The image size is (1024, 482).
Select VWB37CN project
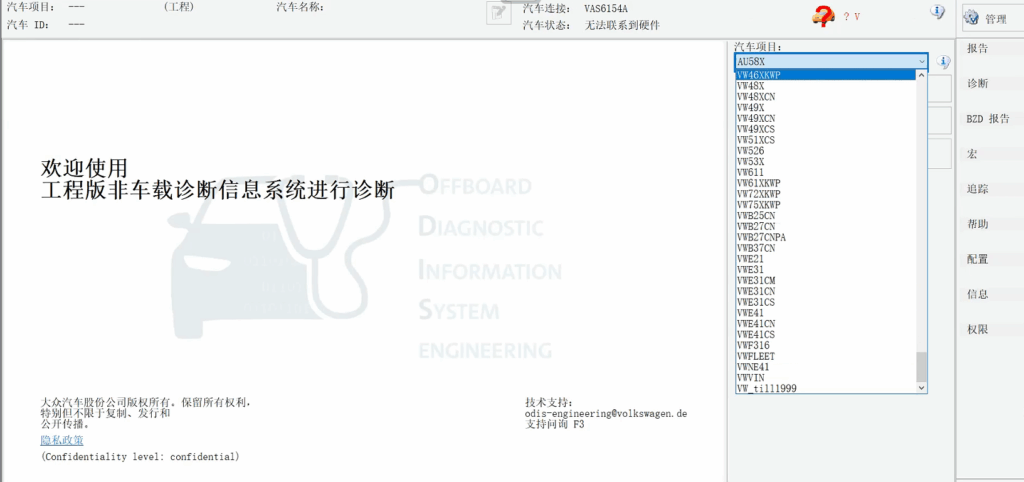tap(825, 248)
